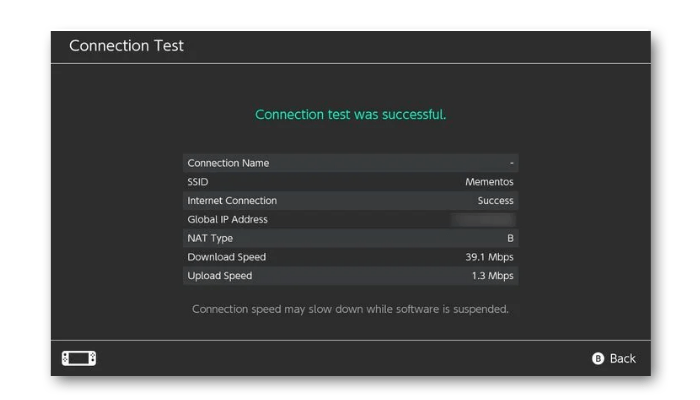Click the connection speed slow down note
The image size is (700, 400).
click(x=350, y=309)
